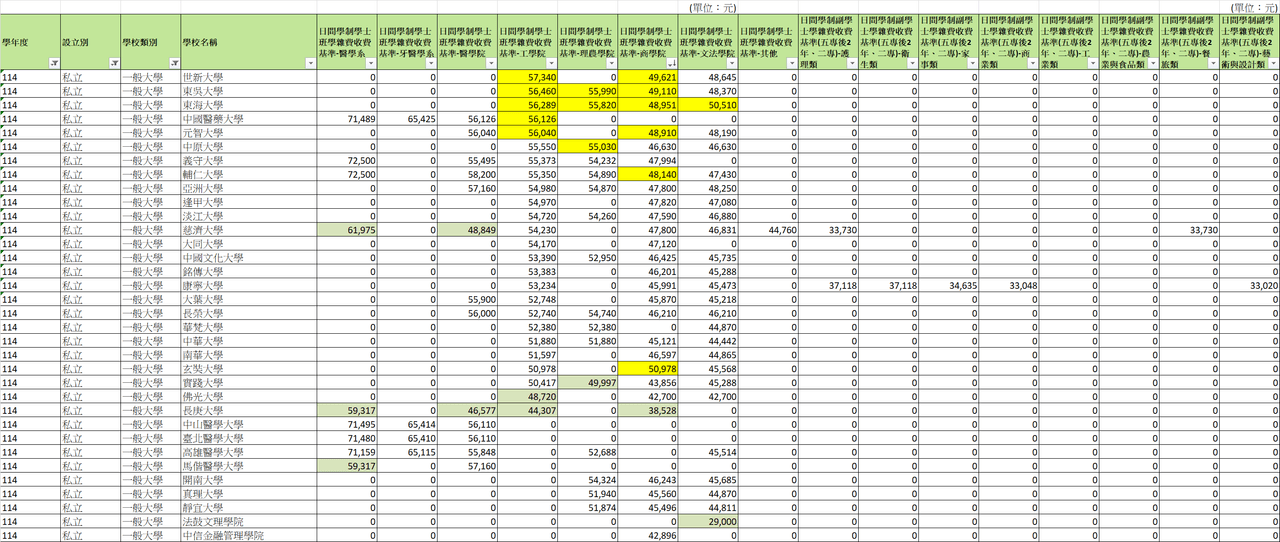The width and height of the screenshot is (1280, 542).
Task: Select green cell with value 46,577
Action: point(468,411)
